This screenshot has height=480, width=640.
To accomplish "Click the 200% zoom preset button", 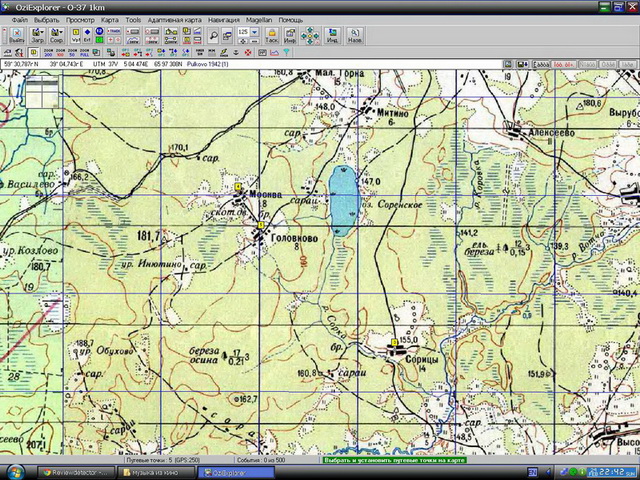I will (47, 51).
